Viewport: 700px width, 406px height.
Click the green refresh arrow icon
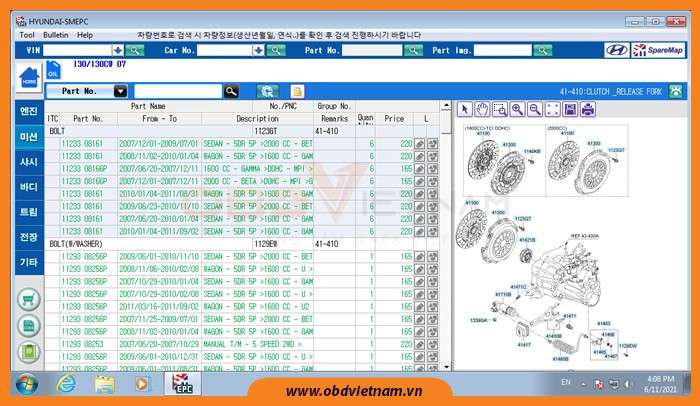click(x=267, y=91)
